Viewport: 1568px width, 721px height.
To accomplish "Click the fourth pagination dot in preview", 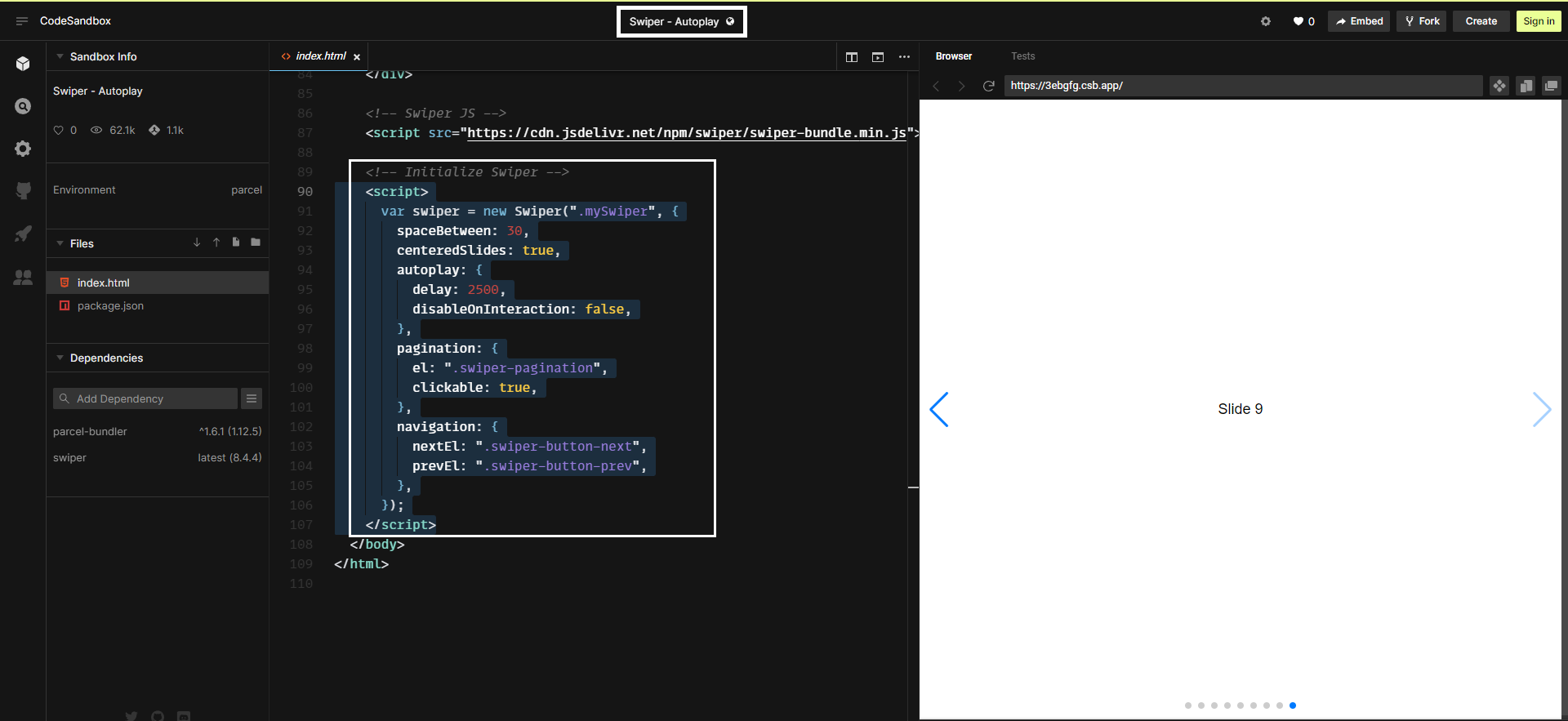I will coord(1227,705).
